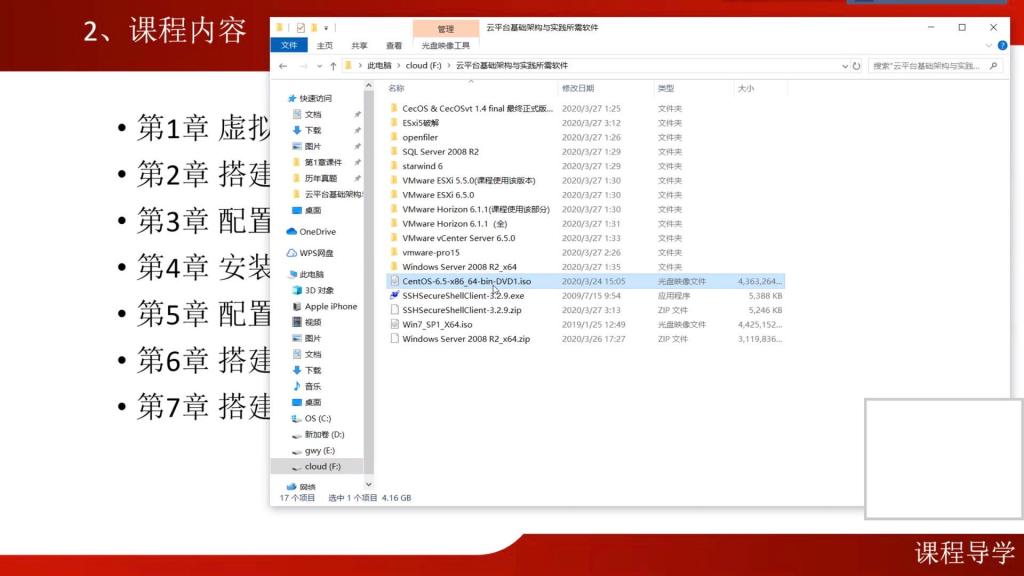Switch to the 查看 ribbon tab
The image size is (1024, 576).
tap(394, 45)
